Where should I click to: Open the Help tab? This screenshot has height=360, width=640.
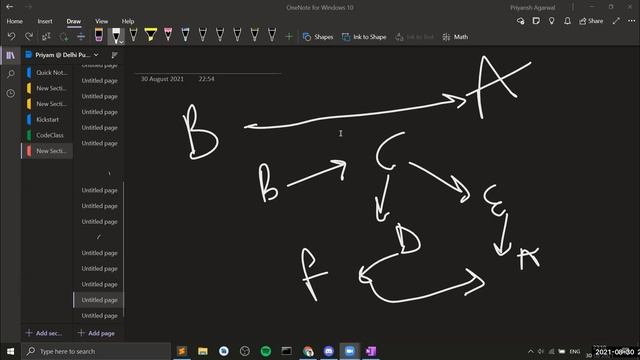click(x=128, y=21)
